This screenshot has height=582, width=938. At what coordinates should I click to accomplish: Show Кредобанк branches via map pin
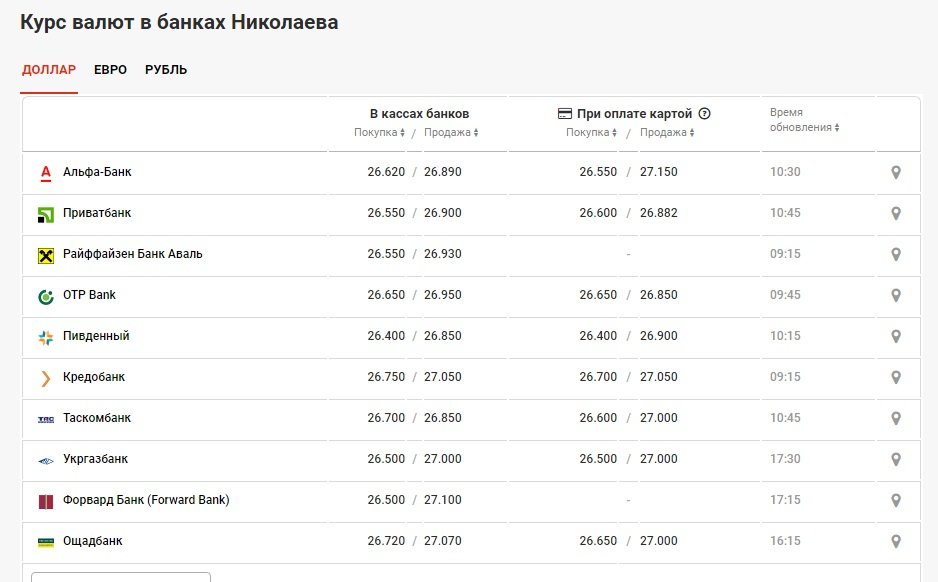point(896,377)
